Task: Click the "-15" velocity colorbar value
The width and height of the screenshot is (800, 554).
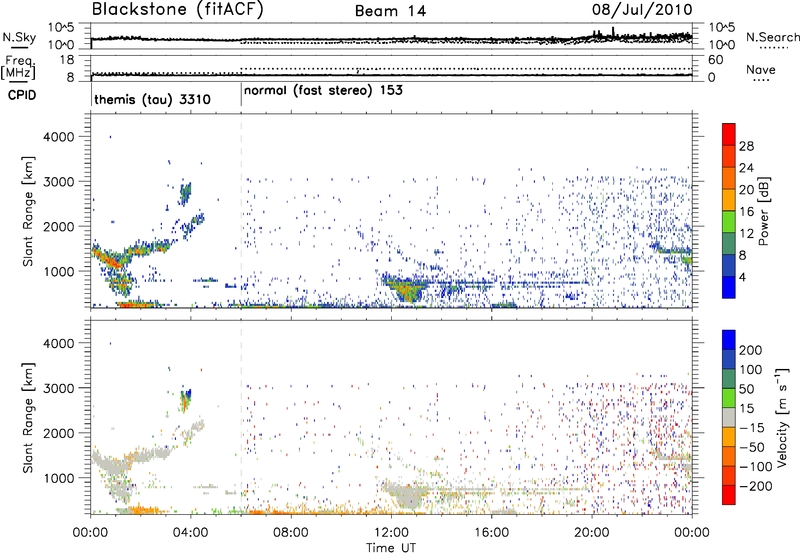Action: [751, 428]
